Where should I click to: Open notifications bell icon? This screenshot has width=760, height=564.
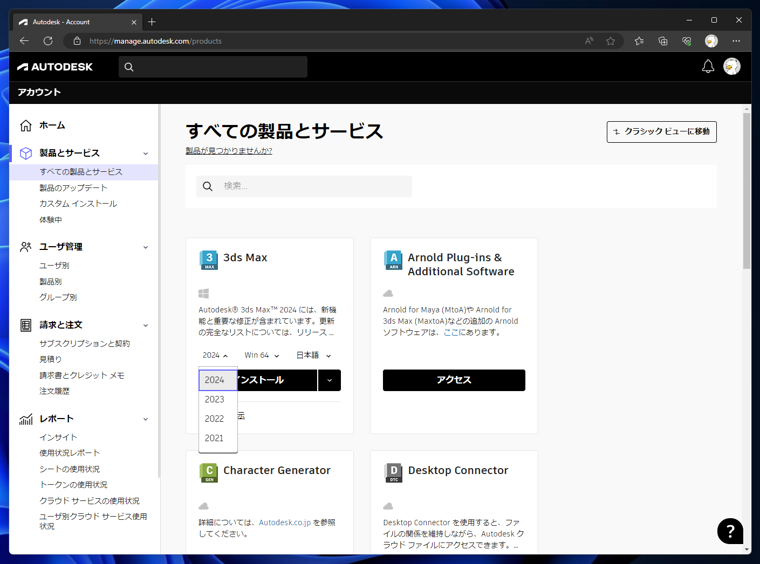coord(708,66)
